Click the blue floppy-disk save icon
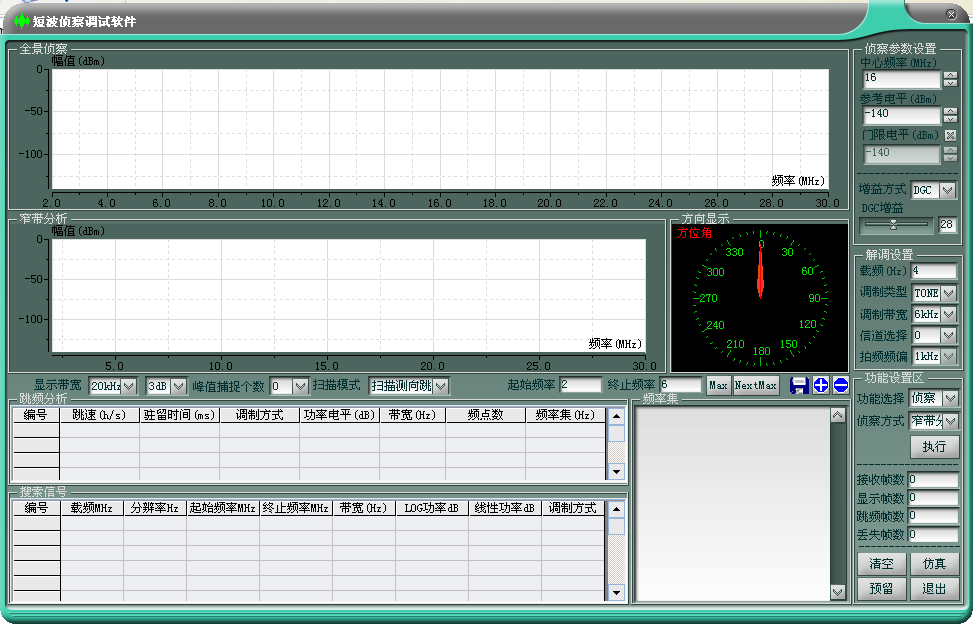This screenshot has height=624, width=973. point(799,385)
